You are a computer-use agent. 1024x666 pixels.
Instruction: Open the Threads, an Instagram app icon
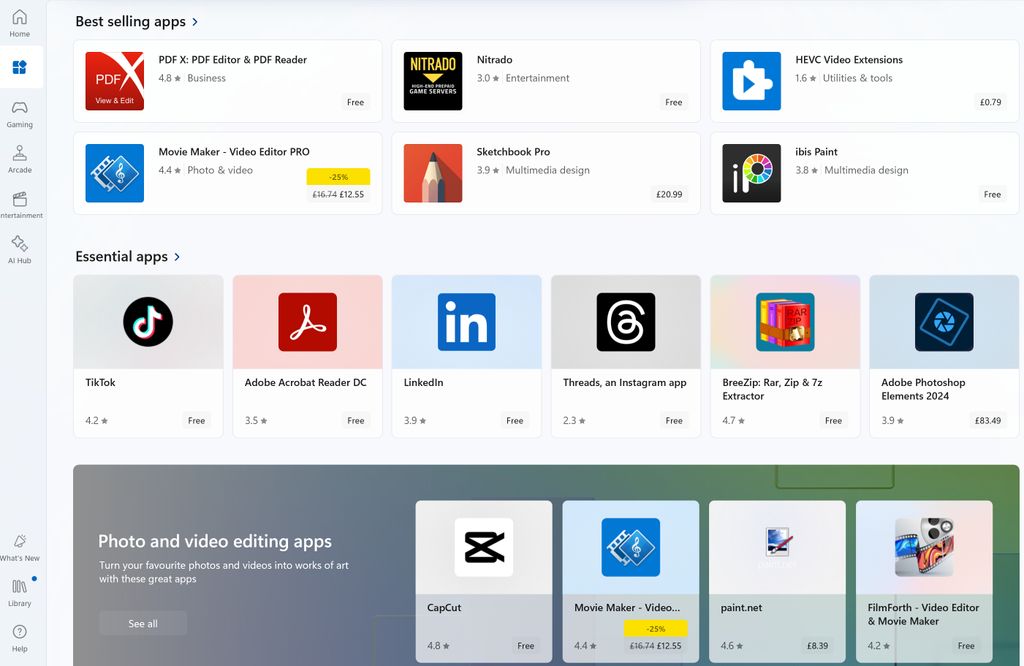coord(625,322)
